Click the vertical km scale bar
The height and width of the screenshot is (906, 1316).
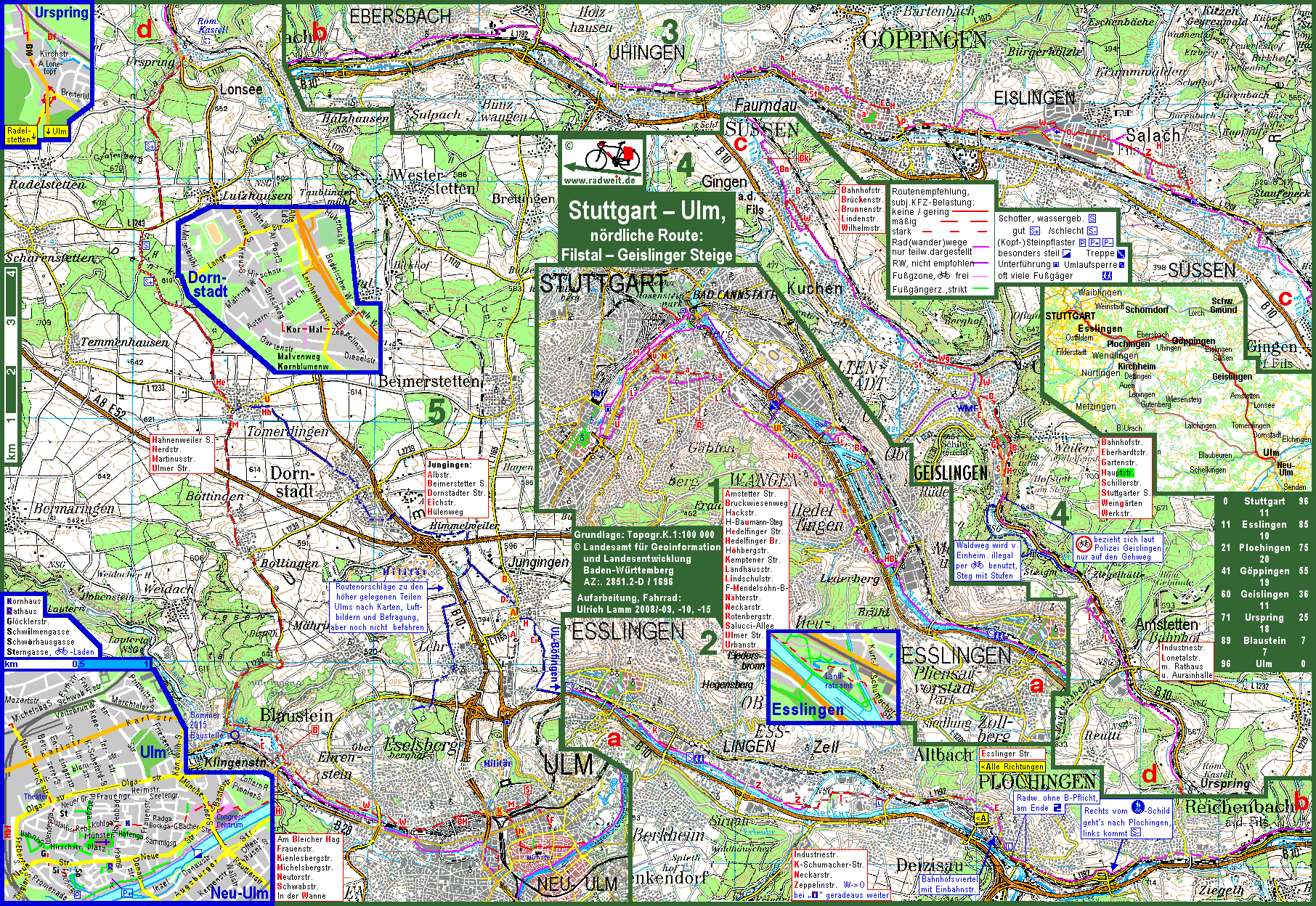point(11,363)
